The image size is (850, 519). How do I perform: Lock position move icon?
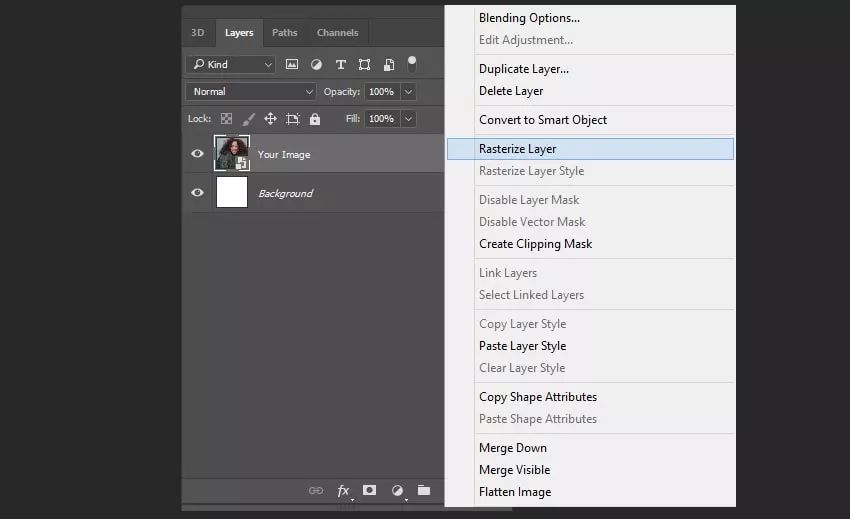[271, 119]
